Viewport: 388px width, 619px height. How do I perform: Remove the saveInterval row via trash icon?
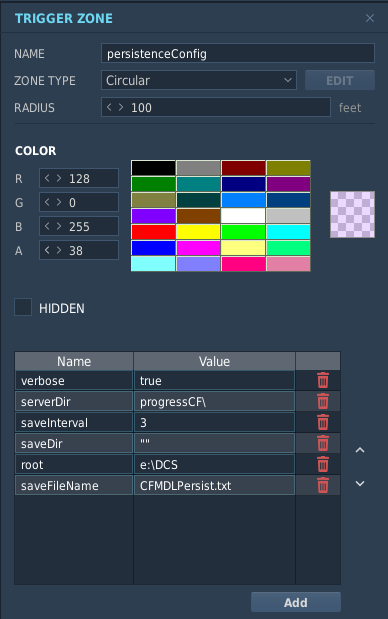click(322, 422)
